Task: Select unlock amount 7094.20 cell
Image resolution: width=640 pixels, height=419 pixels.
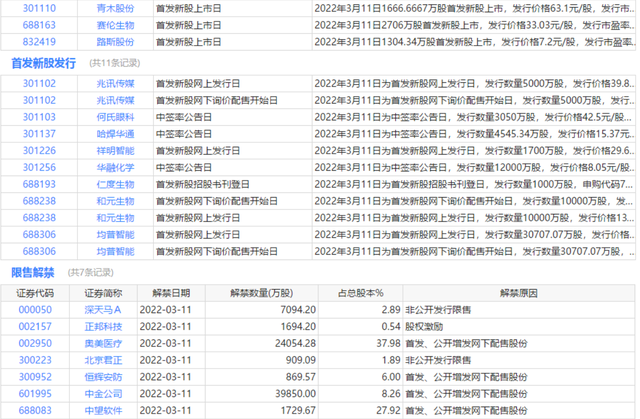Action: pyautogui.click(x=262, y=310)
